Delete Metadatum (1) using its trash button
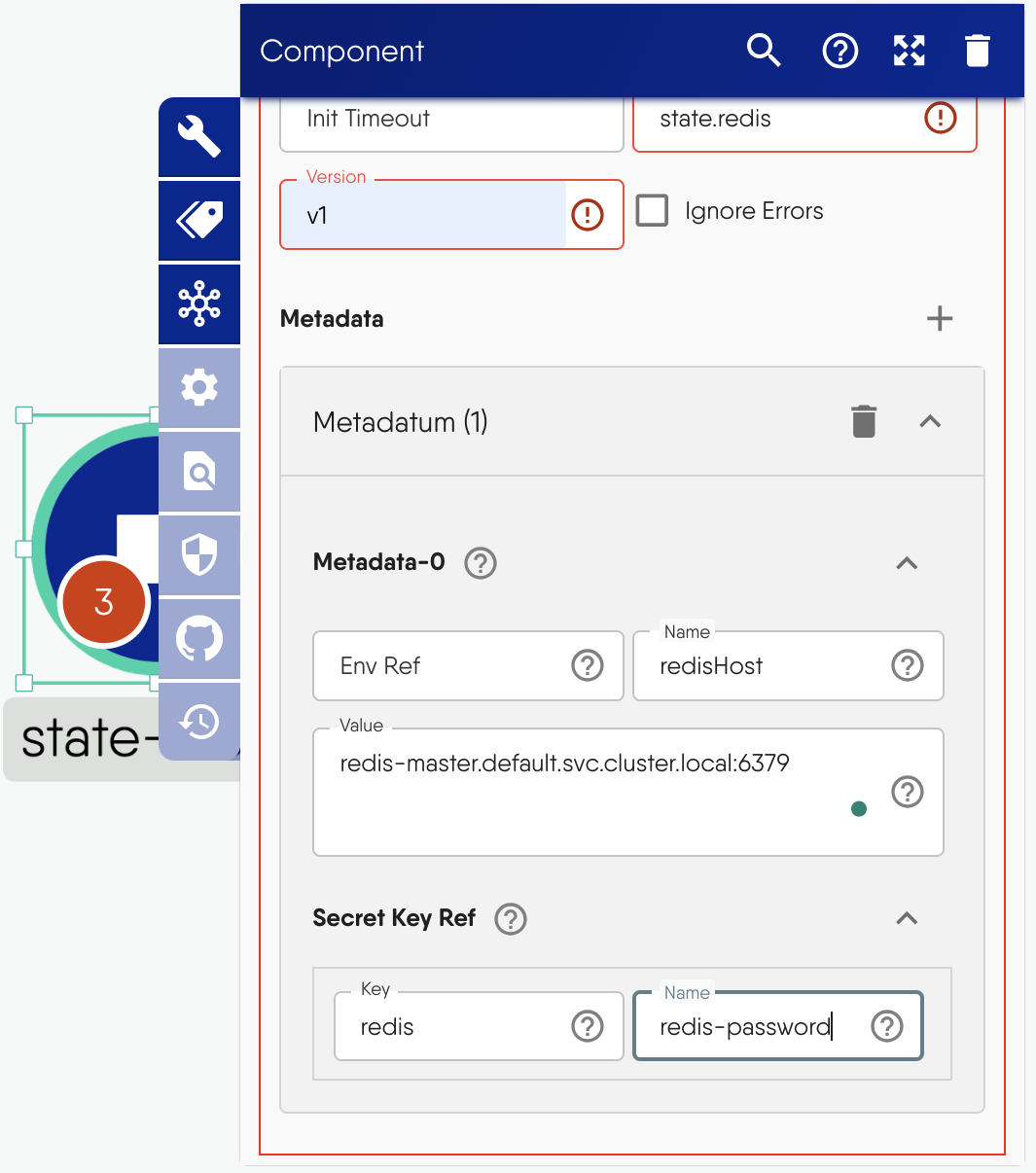The image size is (1036, 1173). (x=864, y=421)
